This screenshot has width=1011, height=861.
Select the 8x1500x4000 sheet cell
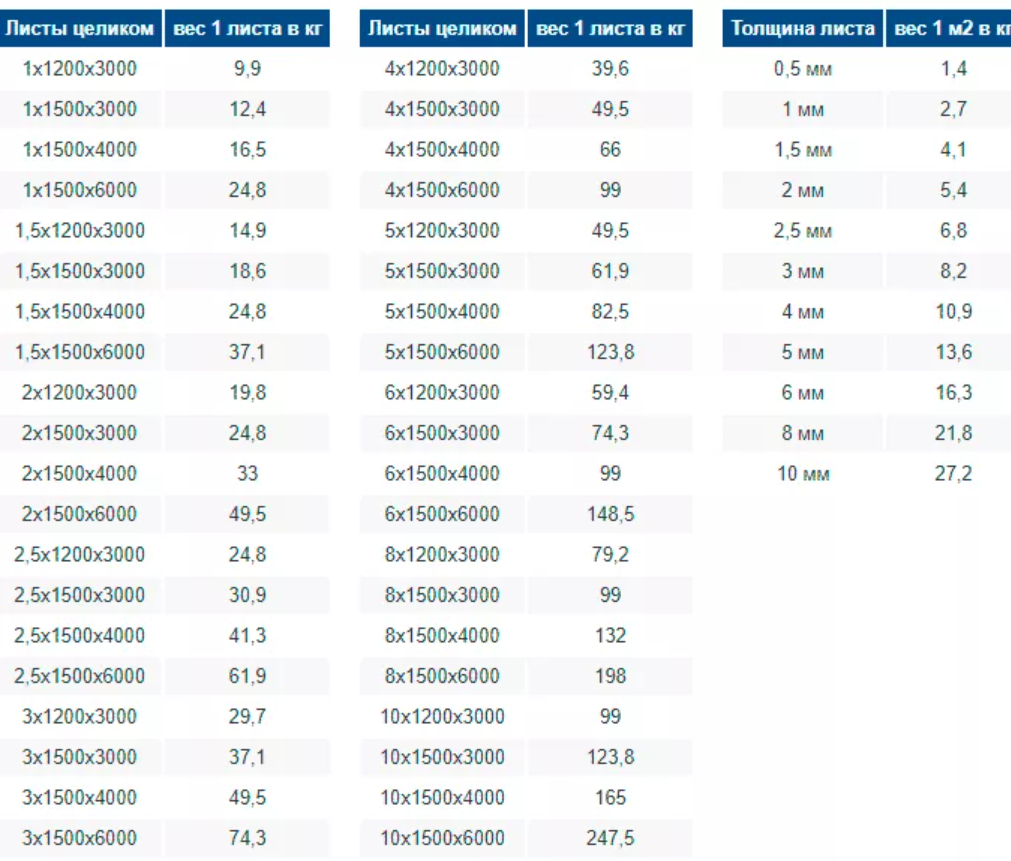click(442, 635)
